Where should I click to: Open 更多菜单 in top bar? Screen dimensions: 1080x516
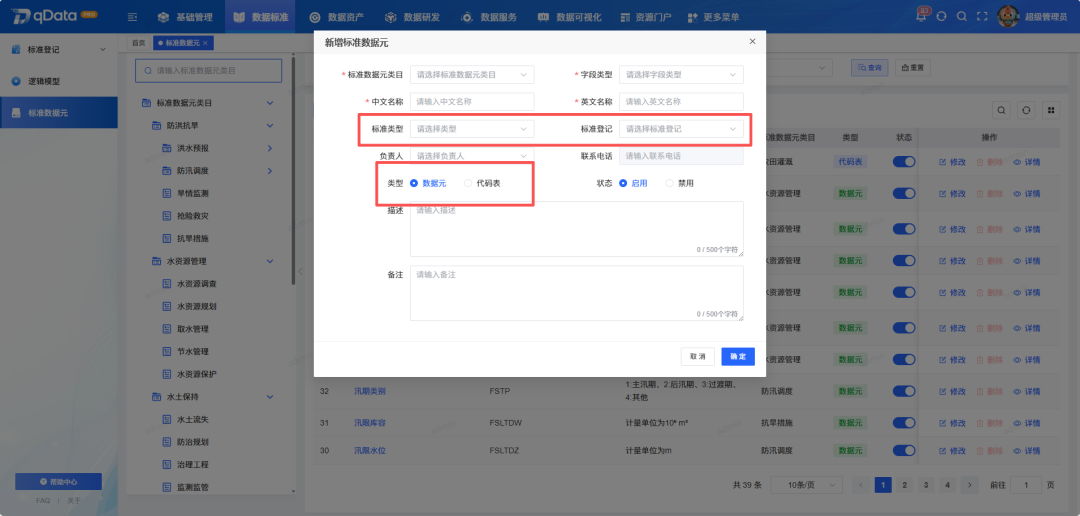(x=713, y=17)
